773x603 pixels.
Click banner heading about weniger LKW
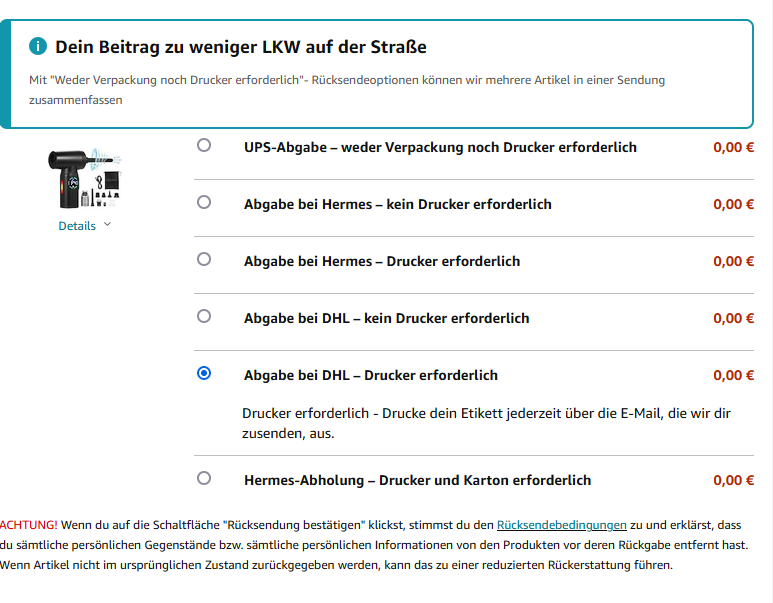[x=241, y=47]
